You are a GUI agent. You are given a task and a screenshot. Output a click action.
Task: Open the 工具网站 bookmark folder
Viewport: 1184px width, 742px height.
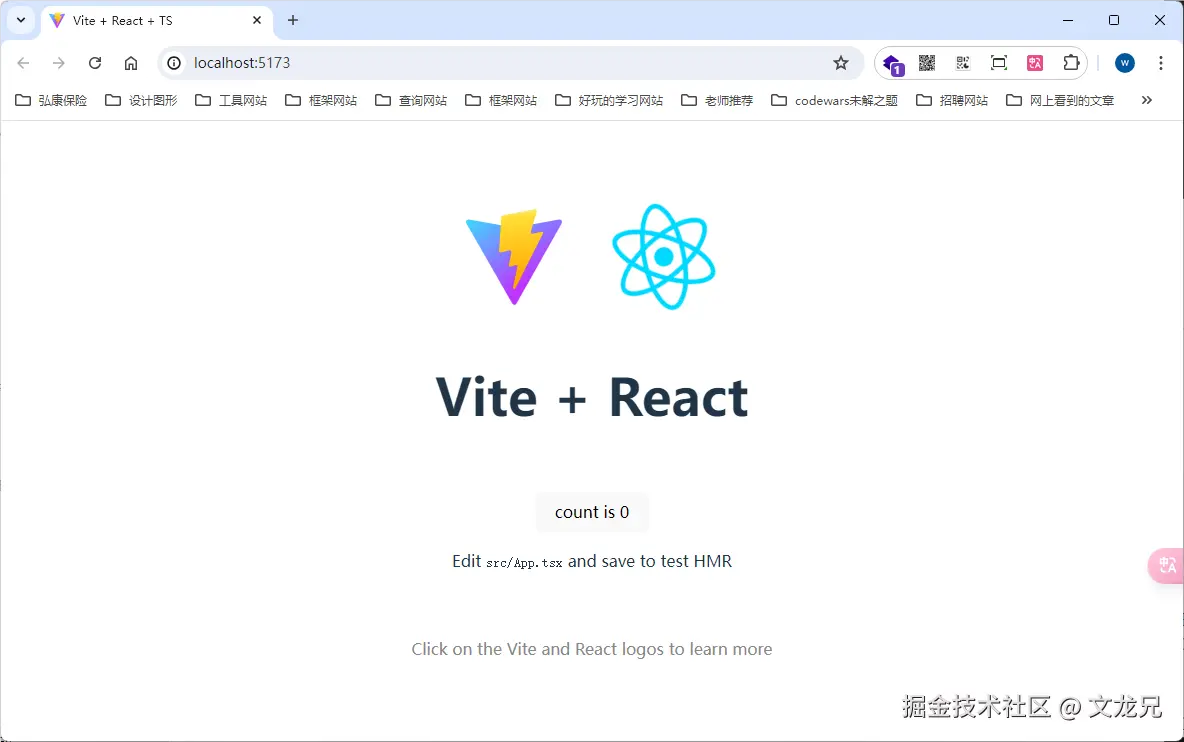tap(231, 100)
